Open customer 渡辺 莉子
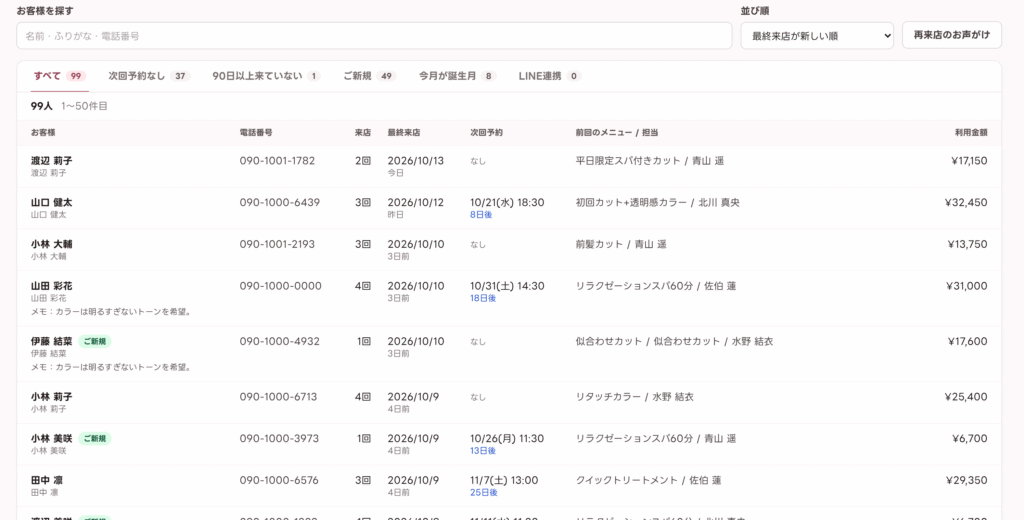Image resolution: width=1024 pixels, height=520 pixels. pyautogui.click(x=52, y=161)
